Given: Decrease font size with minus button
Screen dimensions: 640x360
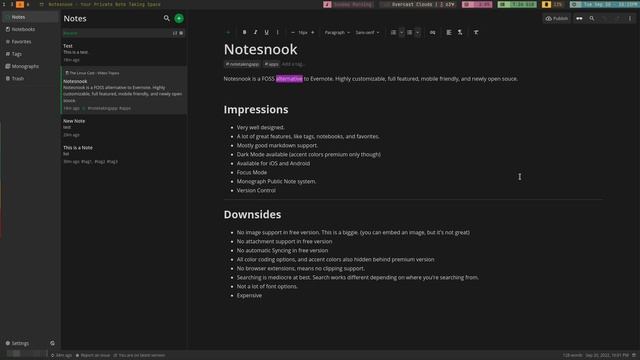Looking at the screenshot, I should click(293, 32).
